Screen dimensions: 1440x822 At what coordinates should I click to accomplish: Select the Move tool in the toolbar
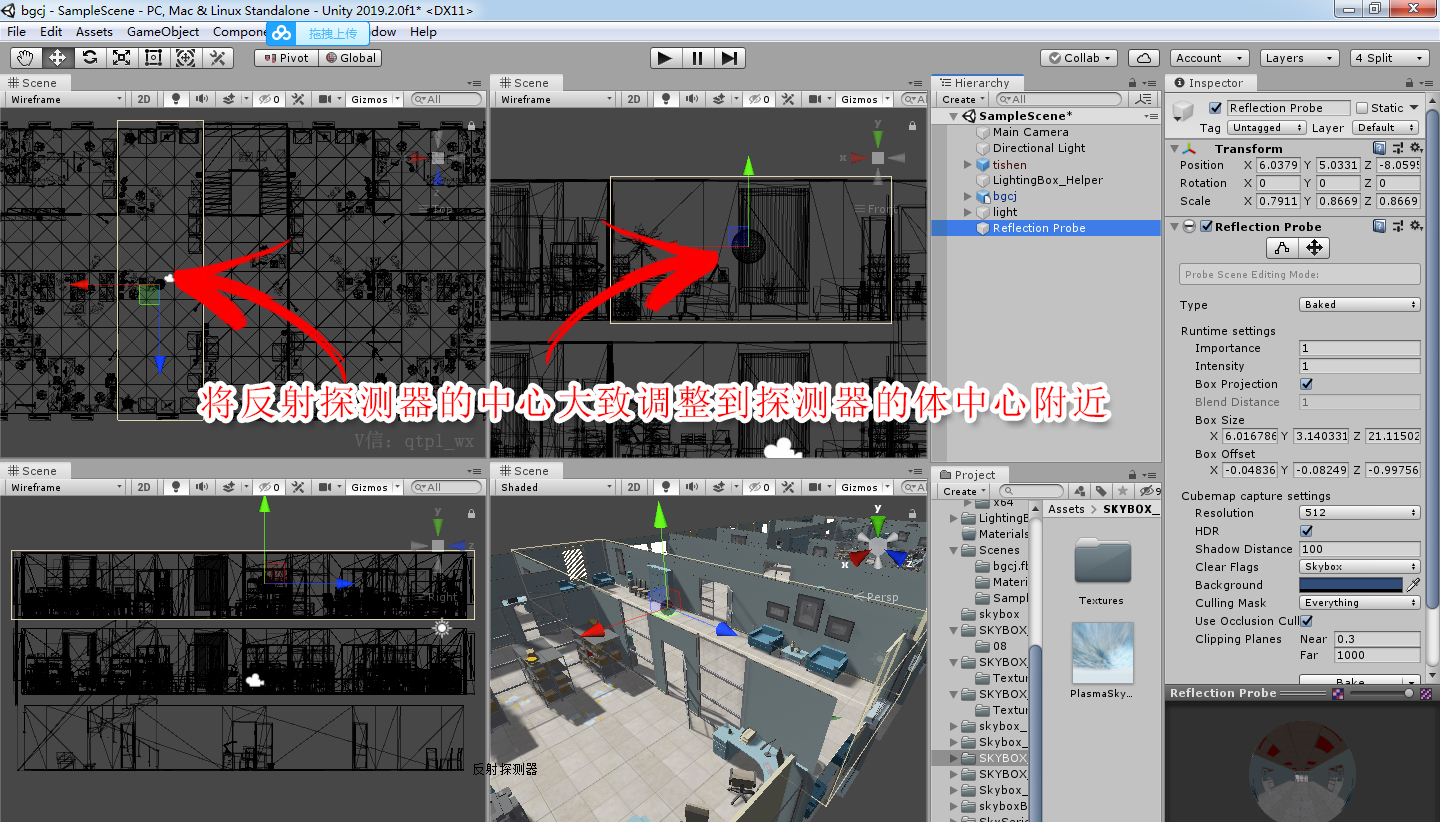(57, 58)
